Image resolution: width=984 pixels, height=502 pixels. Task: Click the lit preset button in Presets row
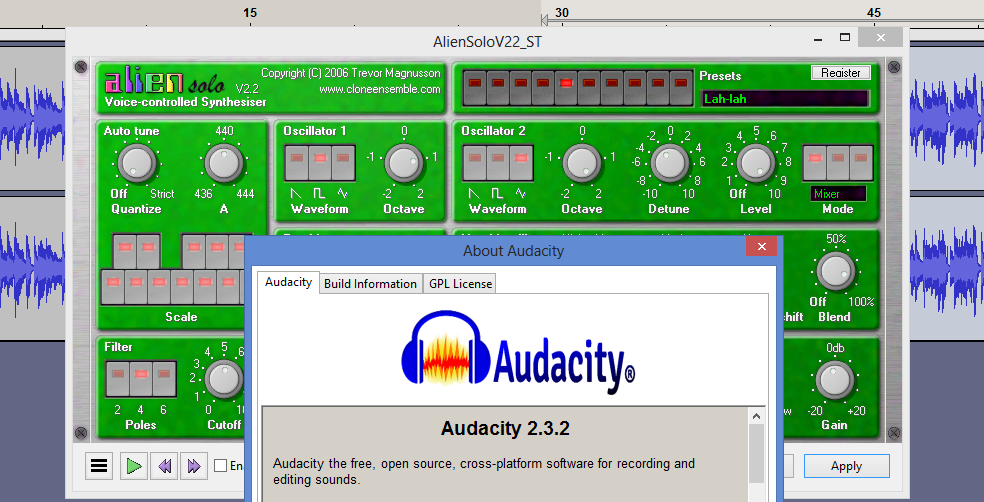567,87
